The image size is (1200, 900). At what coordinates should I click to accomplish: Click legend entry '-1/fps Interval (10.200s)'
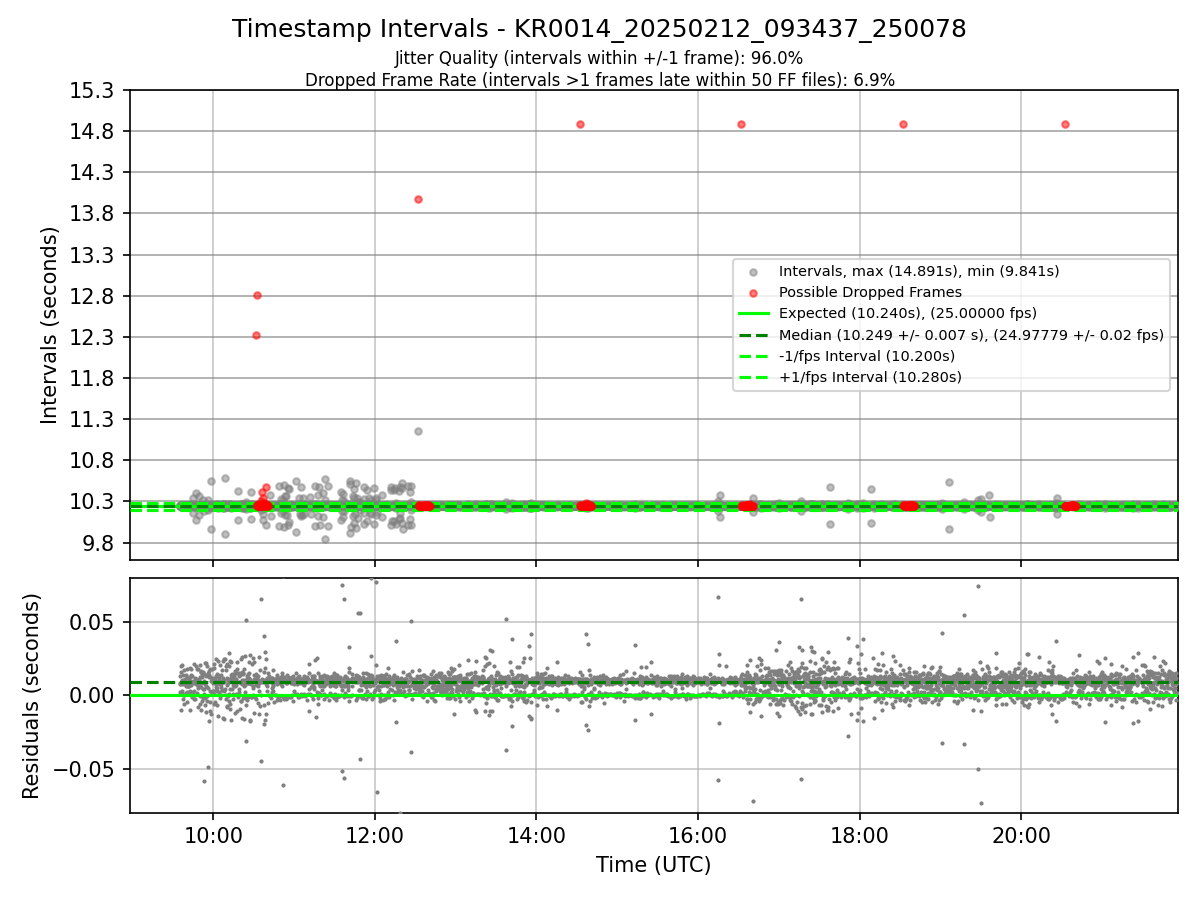(x=867, y=356)
